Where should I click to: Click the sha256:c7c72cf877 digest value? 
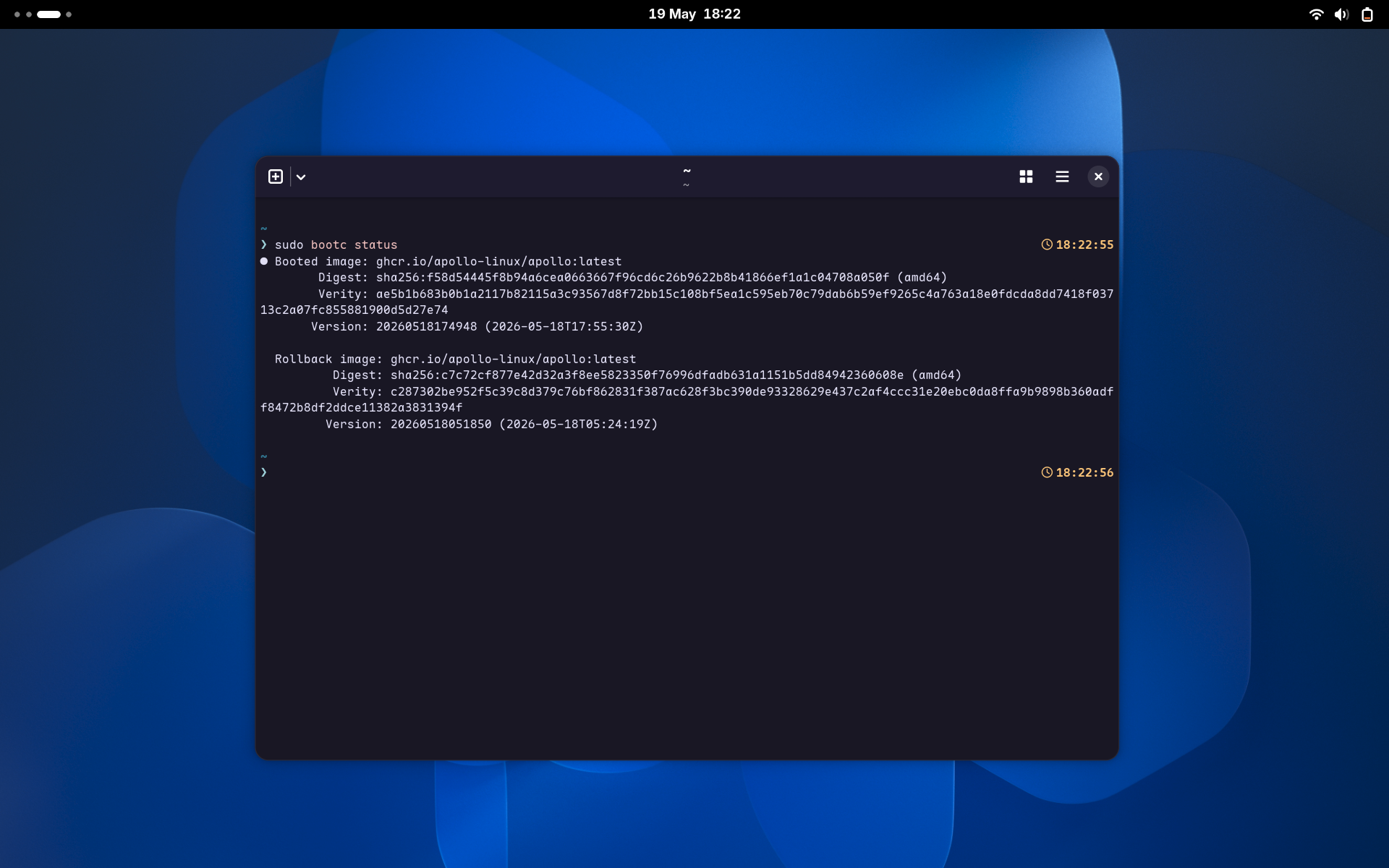click(x=647, y=375)
